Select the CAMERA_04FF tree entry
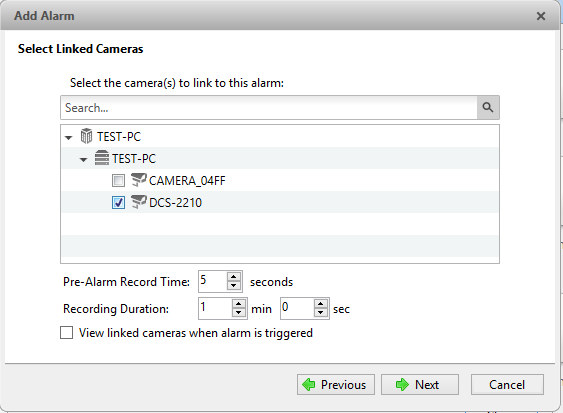Viewport: 563px width, 413px height. [x=187, y=180]
